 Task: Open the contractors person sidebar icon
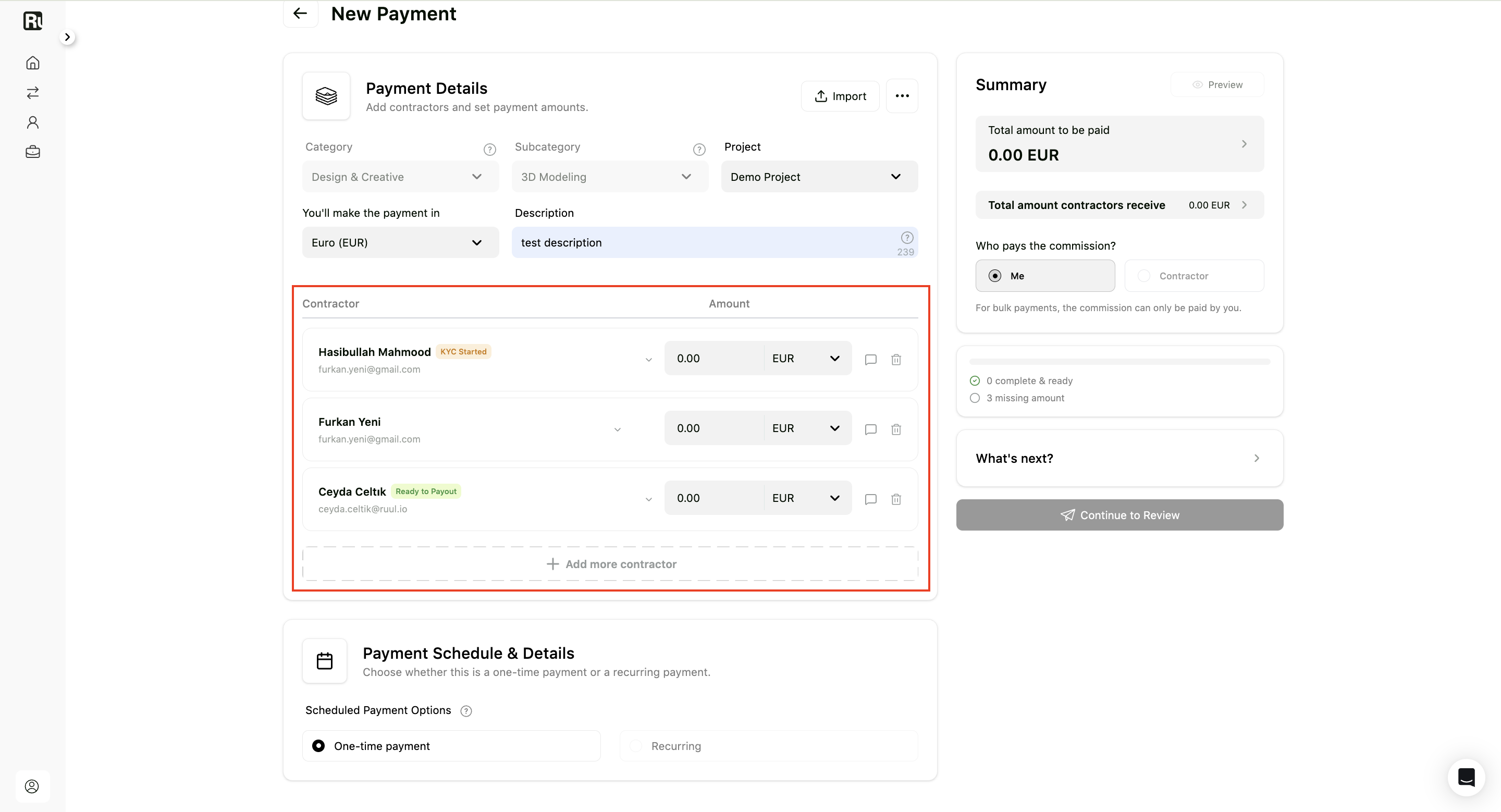(x=33, y=122)
